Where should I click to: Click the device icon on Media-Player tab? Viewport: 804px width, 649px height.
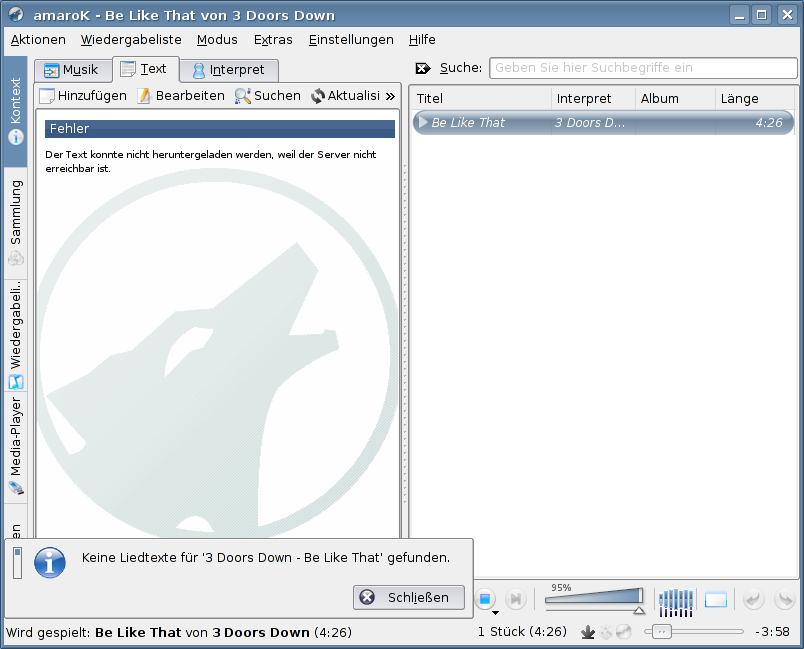(16, 488)
